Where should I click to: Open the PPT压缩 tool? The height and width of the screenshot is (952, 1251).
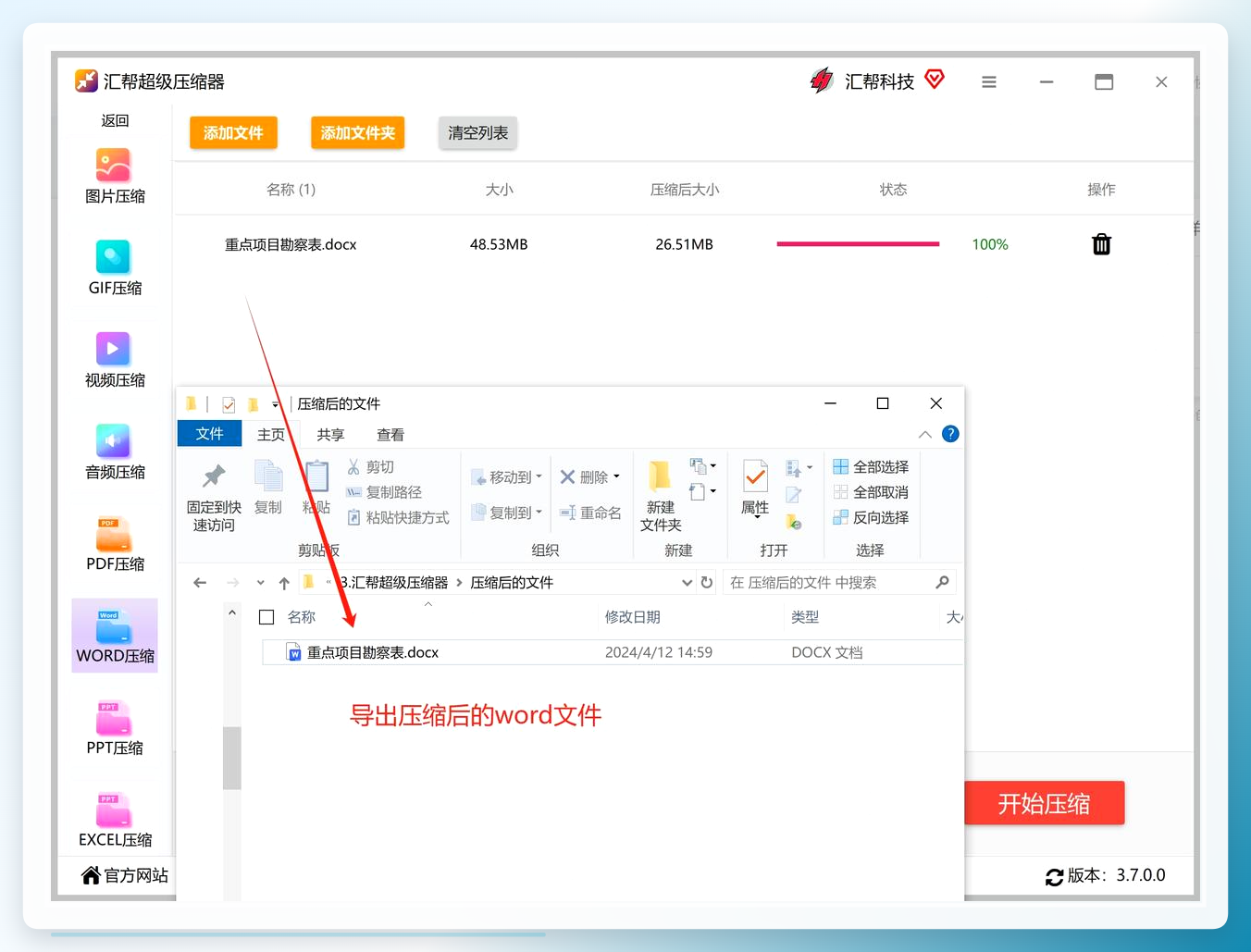[114, 727]
